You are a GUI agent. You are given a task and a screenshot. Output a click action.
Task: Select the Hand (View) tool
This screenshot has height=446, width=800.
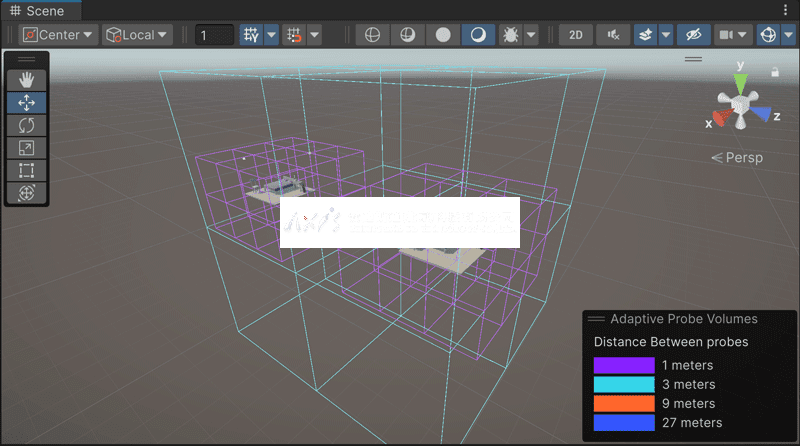[26, 79]
